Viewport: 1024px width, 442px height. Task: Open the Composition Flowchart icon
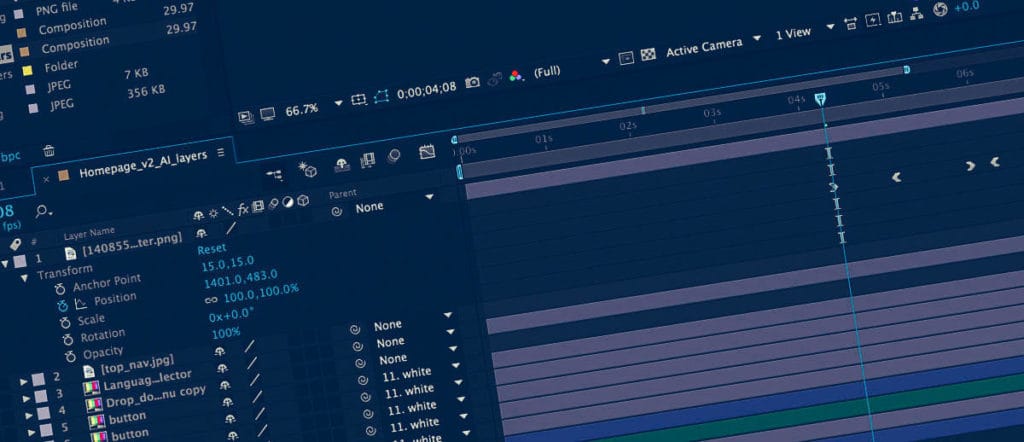pos(917,14)
